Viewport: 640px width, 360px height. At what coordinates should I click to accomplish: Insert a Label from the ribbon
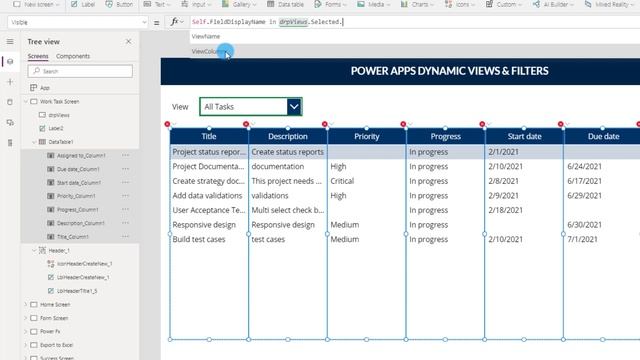click(x=83, y=4)
